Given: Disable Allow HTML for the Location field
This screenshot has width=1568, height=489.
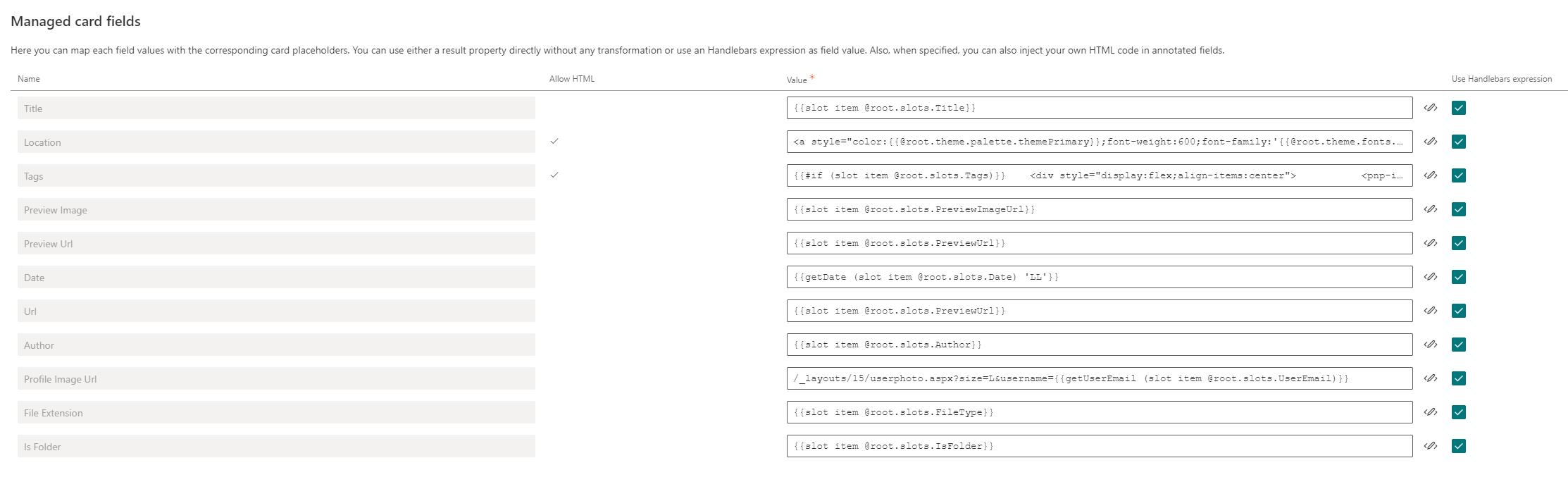Looking at the screenshot, I should pos(554,142).
